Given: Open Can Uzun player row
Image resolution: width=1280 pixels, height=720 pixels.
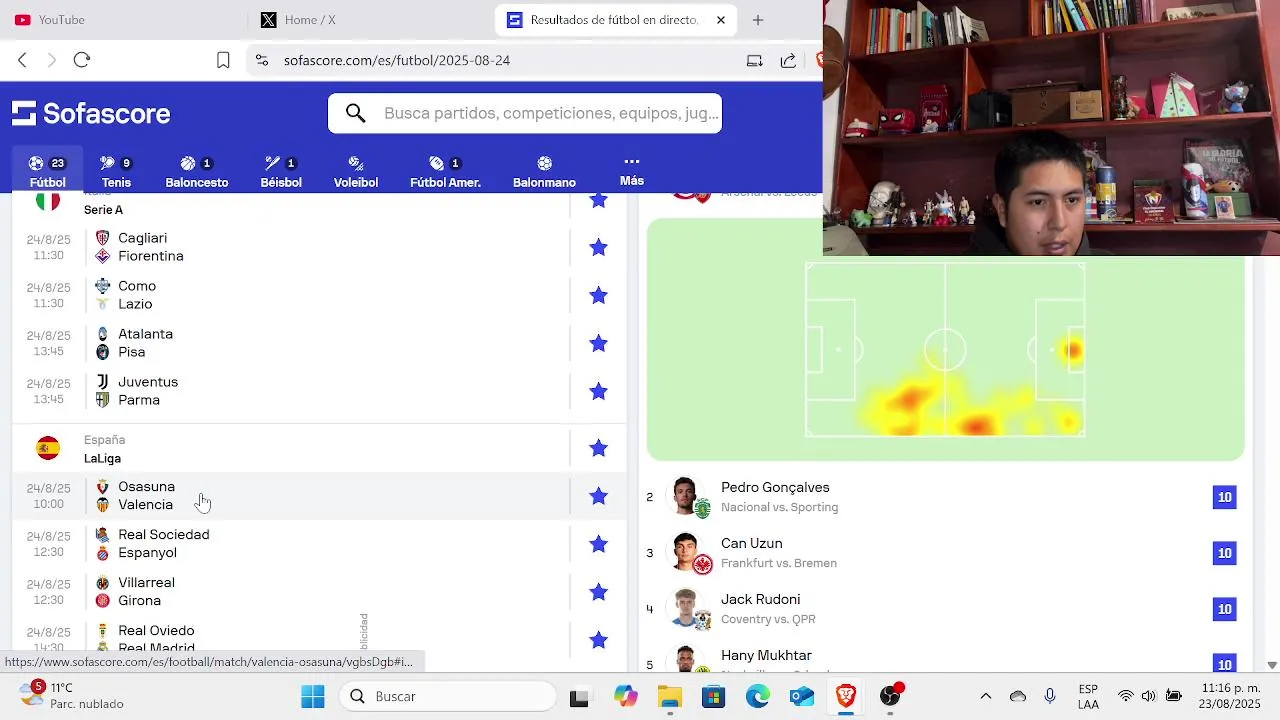Looking at the screenshot, I should click(x=945, y=553).
